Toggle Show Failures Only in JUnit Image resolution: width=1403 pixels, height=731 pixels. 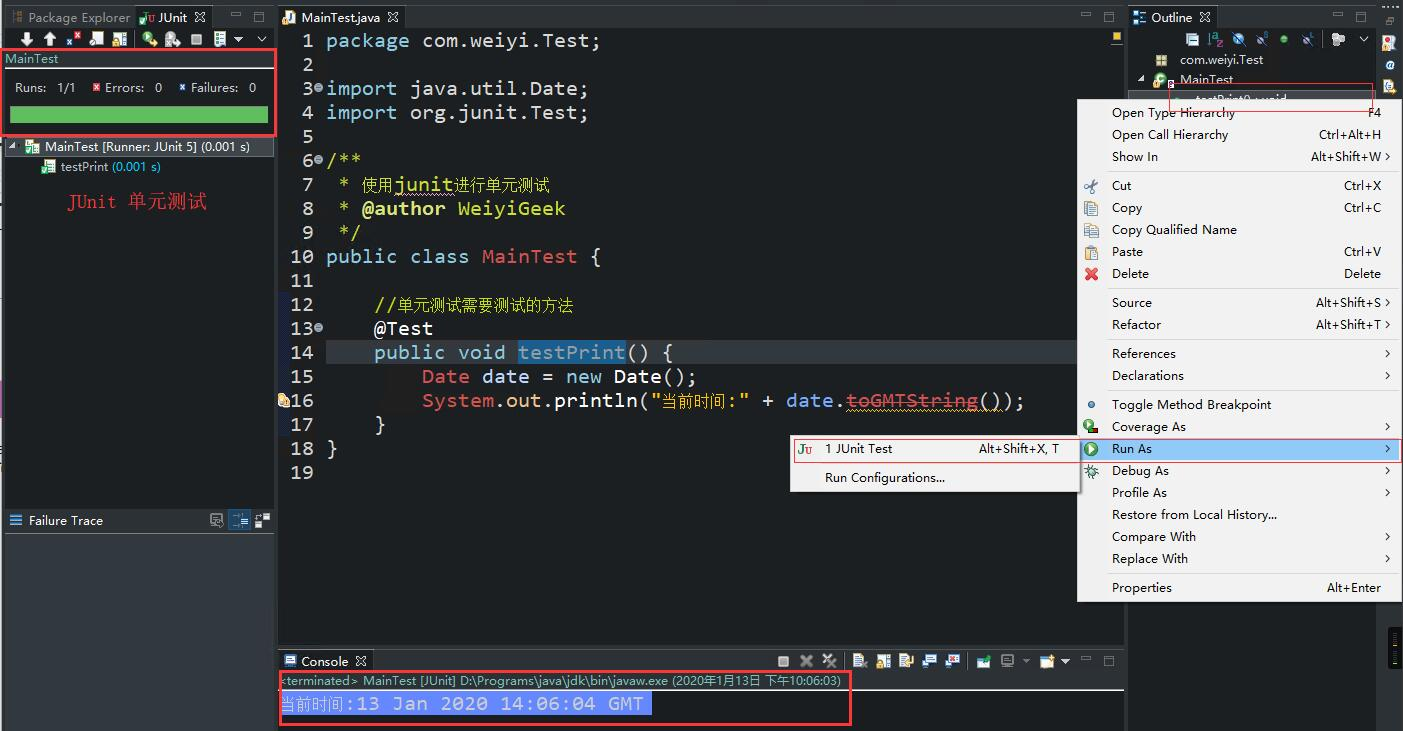pyautogui.click(x=73, y=39)
